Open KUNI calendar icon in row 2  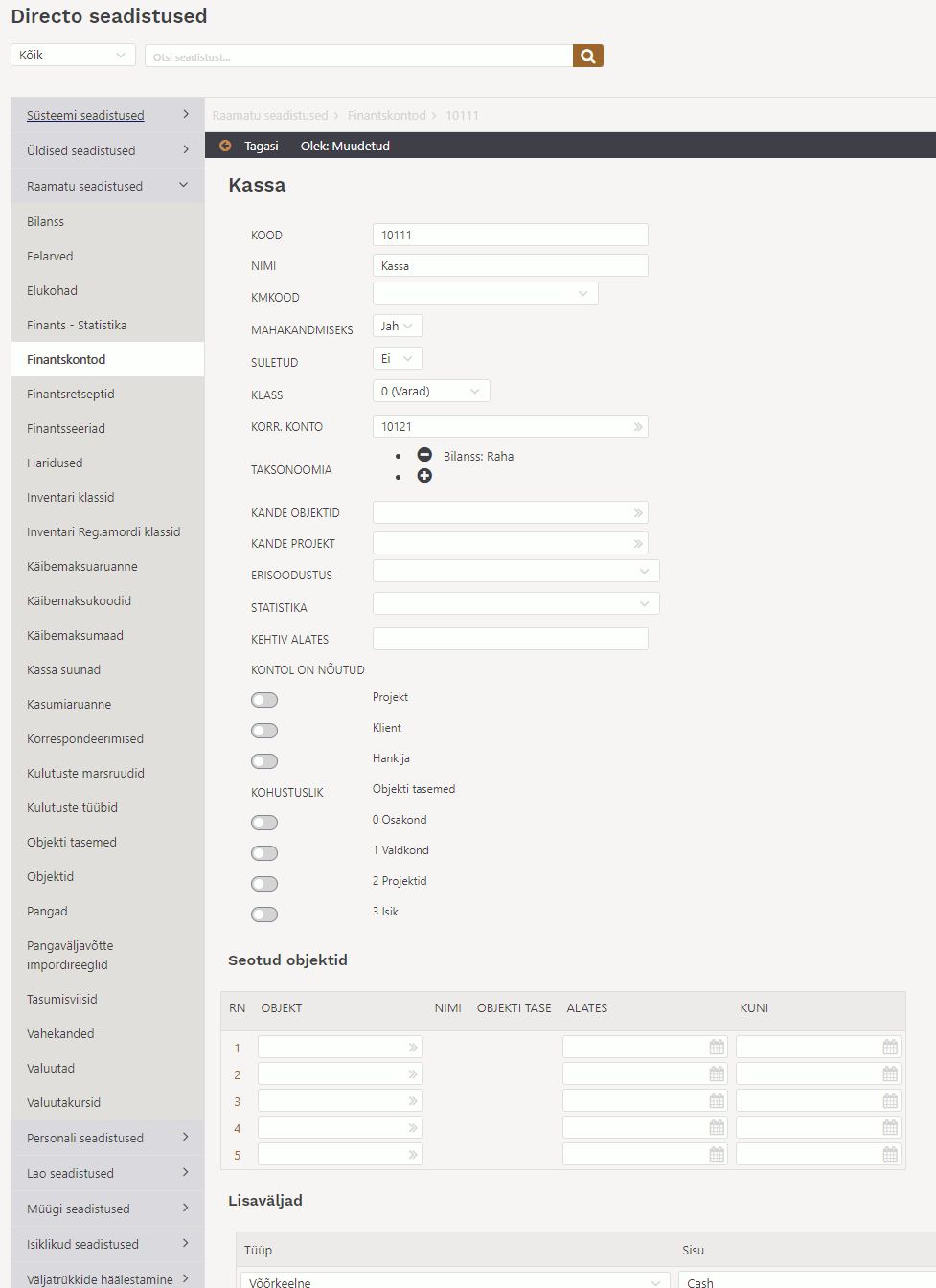[890, 1073]
